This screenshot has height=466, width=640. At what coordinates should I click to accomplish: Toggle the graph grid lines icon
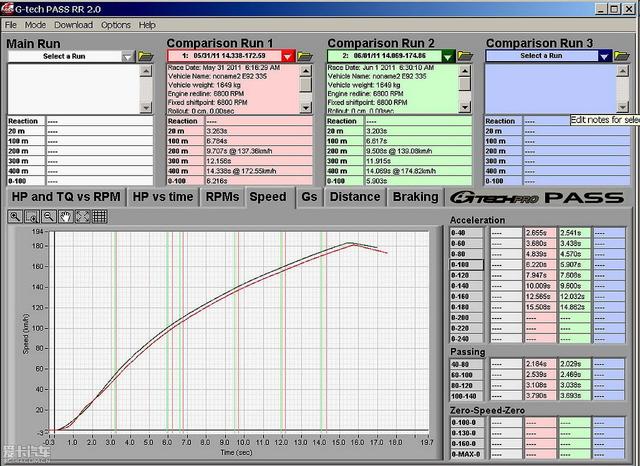(x=100, y=216)
